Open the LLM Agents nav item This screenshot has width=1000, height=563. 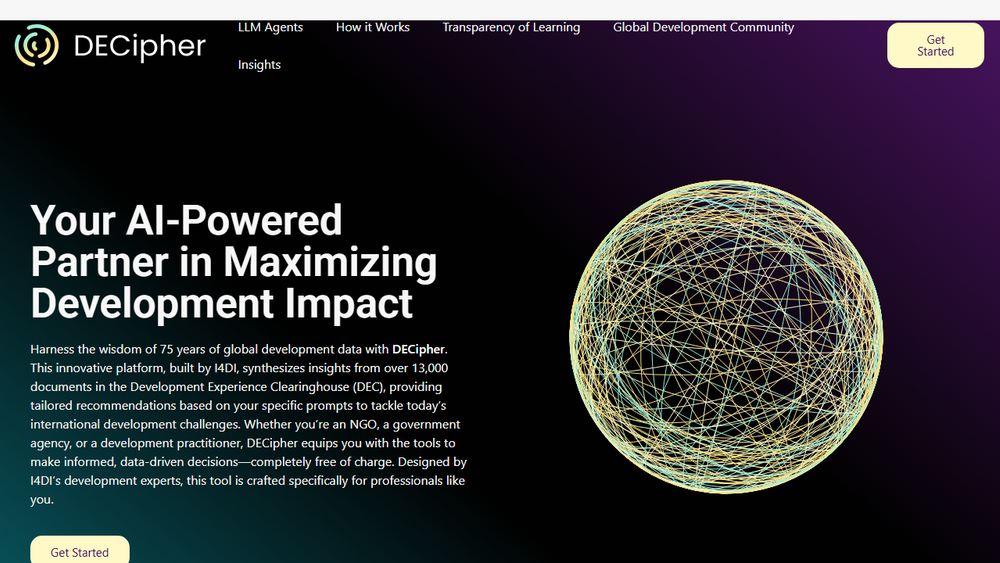click(270, 27)
